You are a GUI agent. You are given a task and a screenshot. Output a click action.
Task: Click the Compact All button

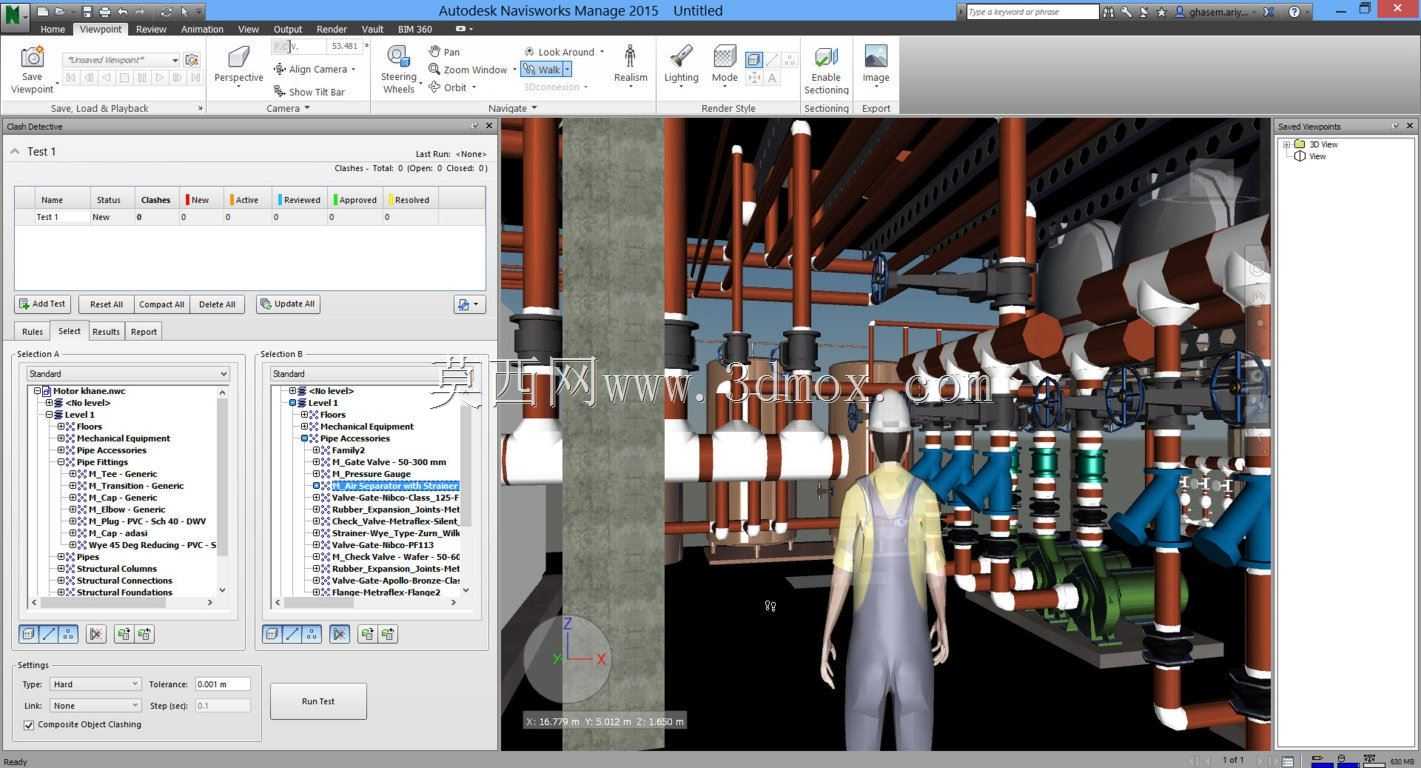161,304
